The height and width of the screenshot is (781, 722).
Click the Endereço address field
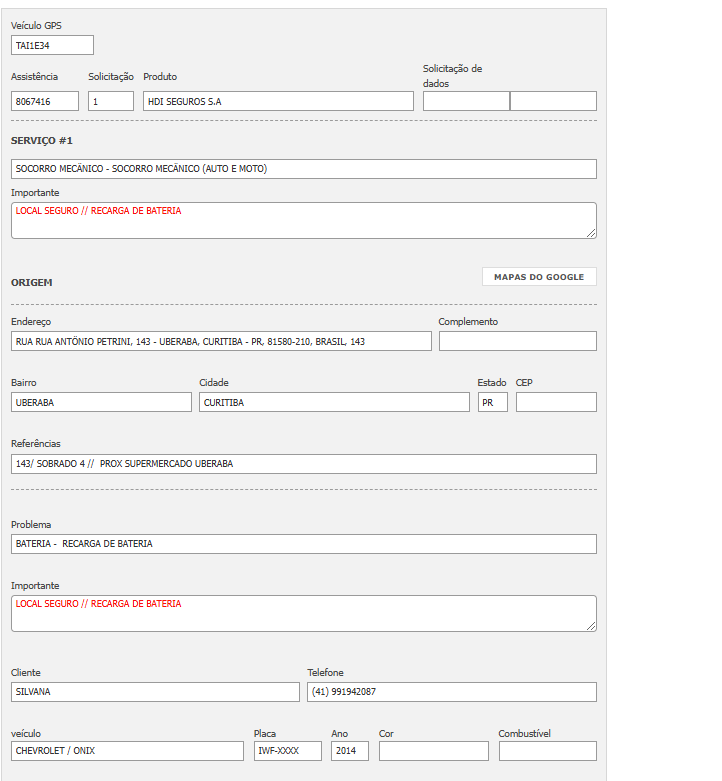tap(221, 341)
